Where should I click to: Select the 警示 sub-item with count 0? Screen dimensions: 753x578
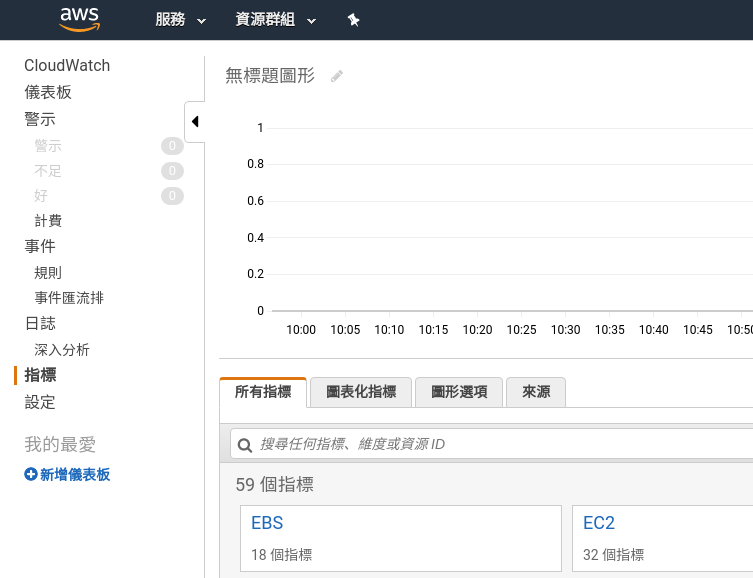[x=48, y=145]
